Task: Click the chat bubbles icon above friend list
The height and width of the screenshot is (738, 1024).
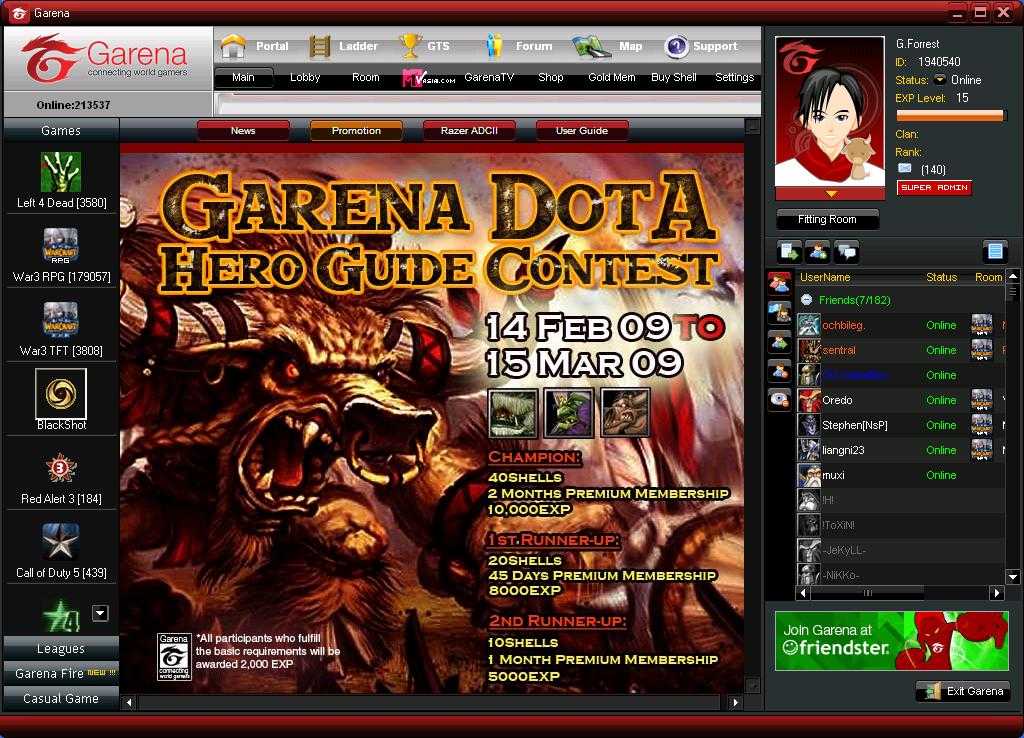Action: point(846,251)
